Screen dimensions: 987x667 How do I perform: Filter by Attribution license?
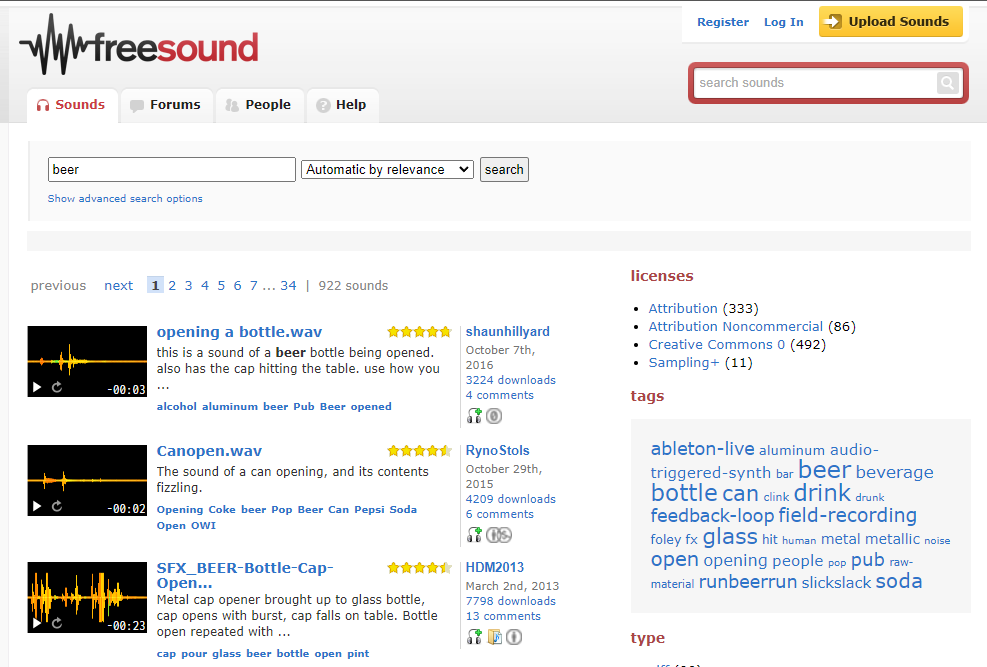click(683, 308)
